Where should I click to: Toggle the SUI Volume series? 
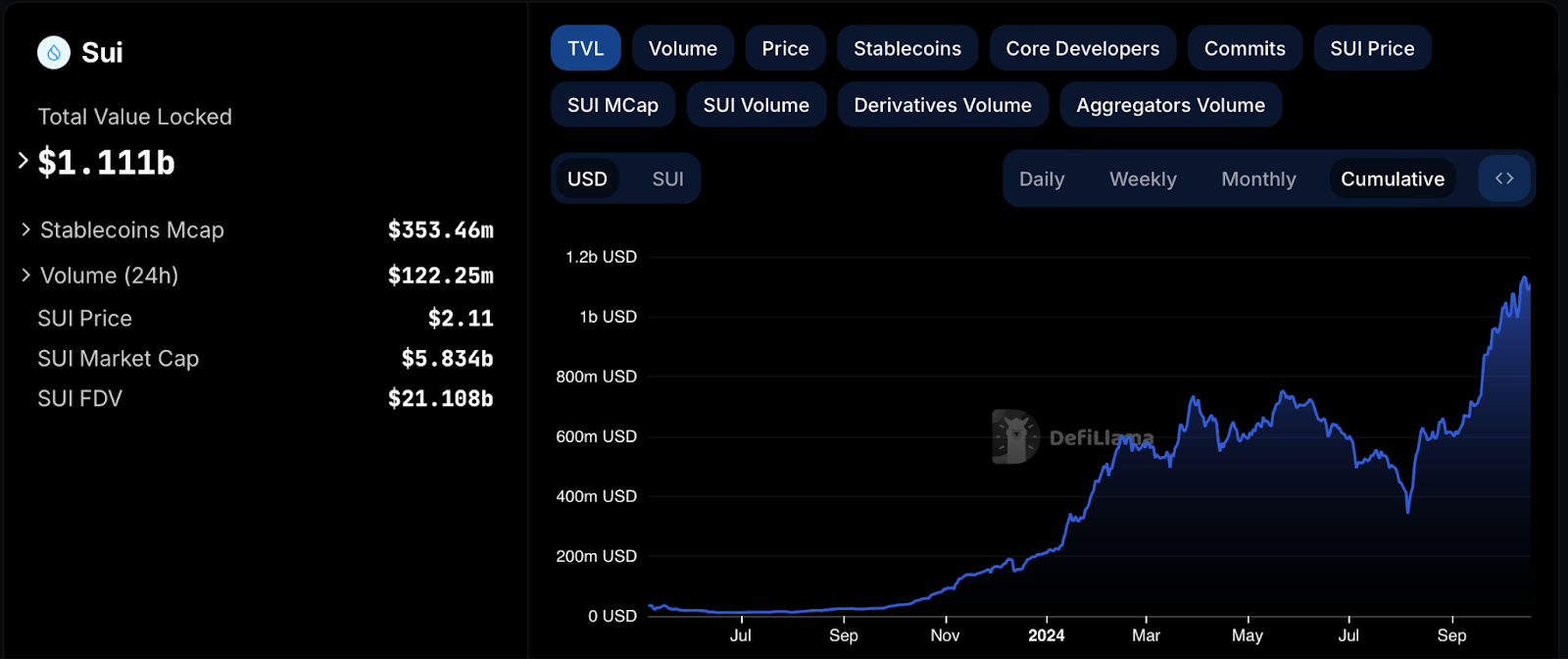point(757,105)
